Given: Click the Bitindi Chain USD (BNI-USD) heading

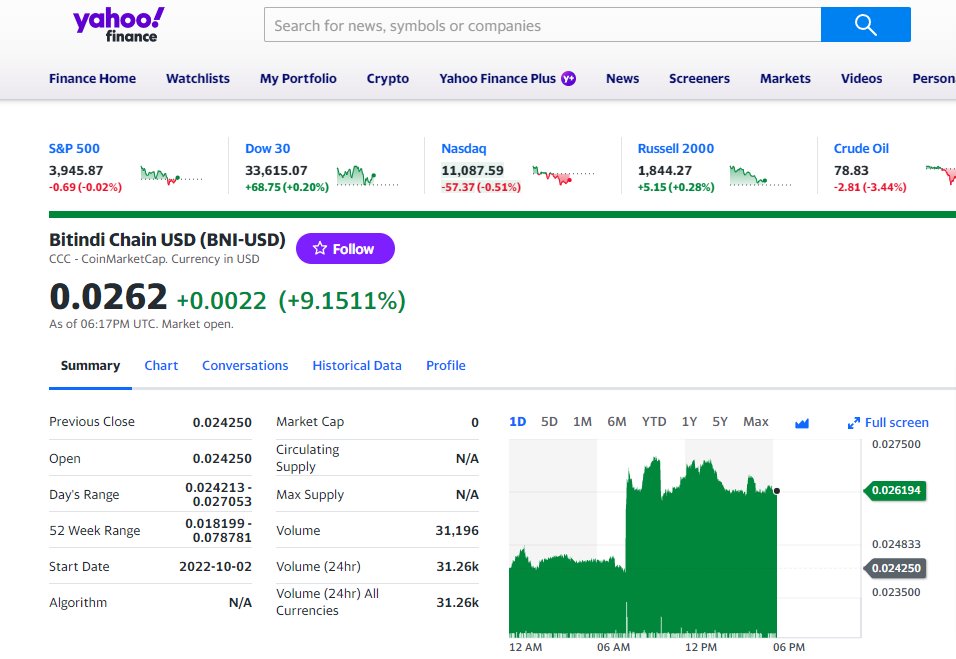Looking at the screenshot, I should pos(167,240).
